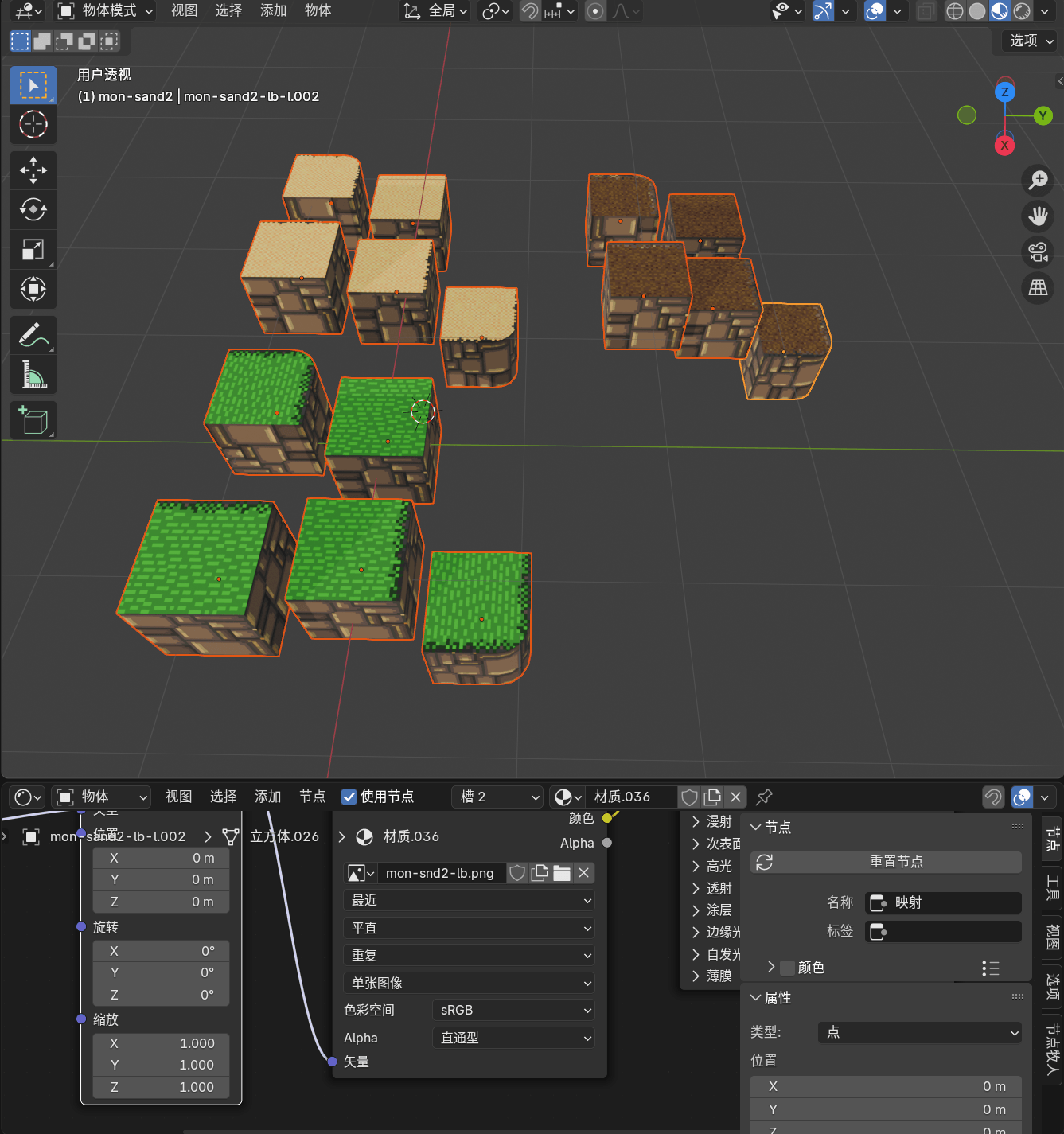1064x1134 pixels.
Task: Toggle the camera view icon
Action: point(1038,252)
